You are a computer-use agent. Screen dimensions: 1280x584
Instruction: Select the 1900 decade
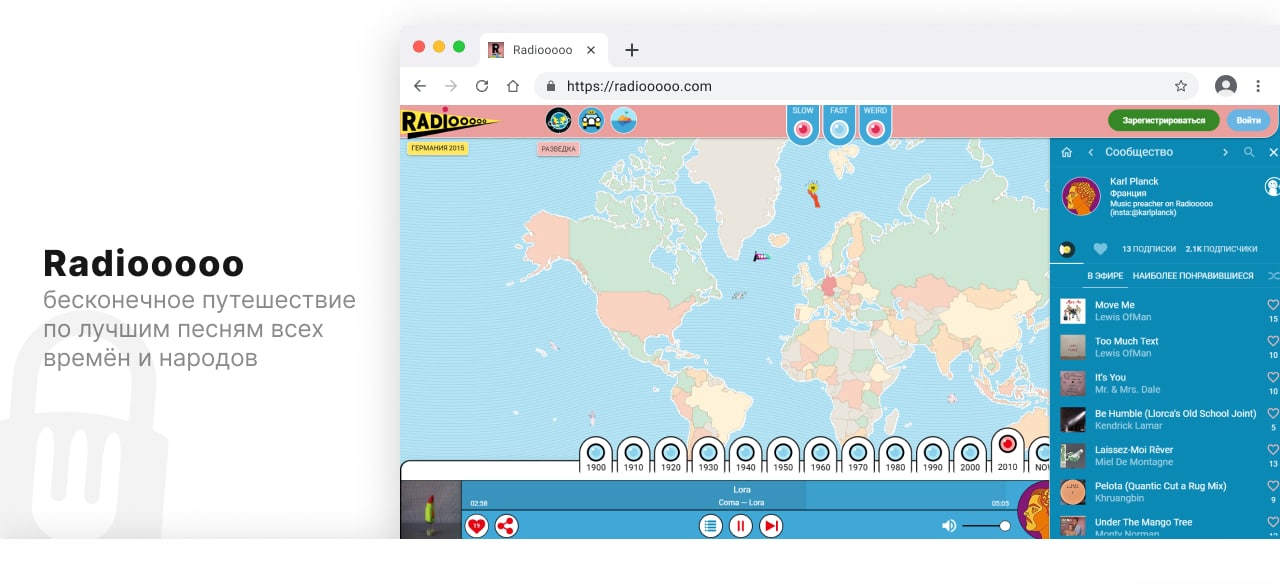[596, 455]
